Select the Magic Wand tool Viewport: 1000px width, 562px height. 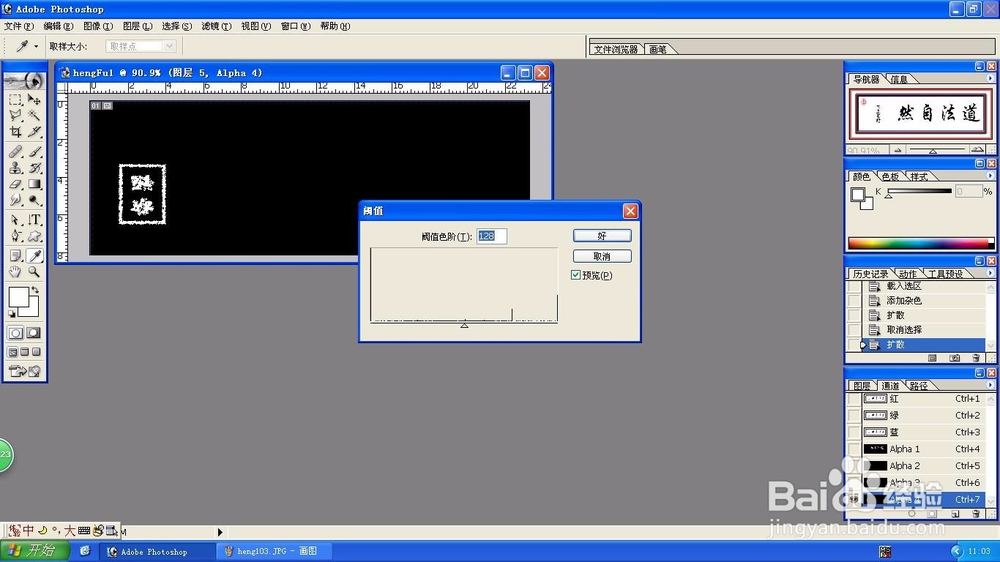point(34,115)
